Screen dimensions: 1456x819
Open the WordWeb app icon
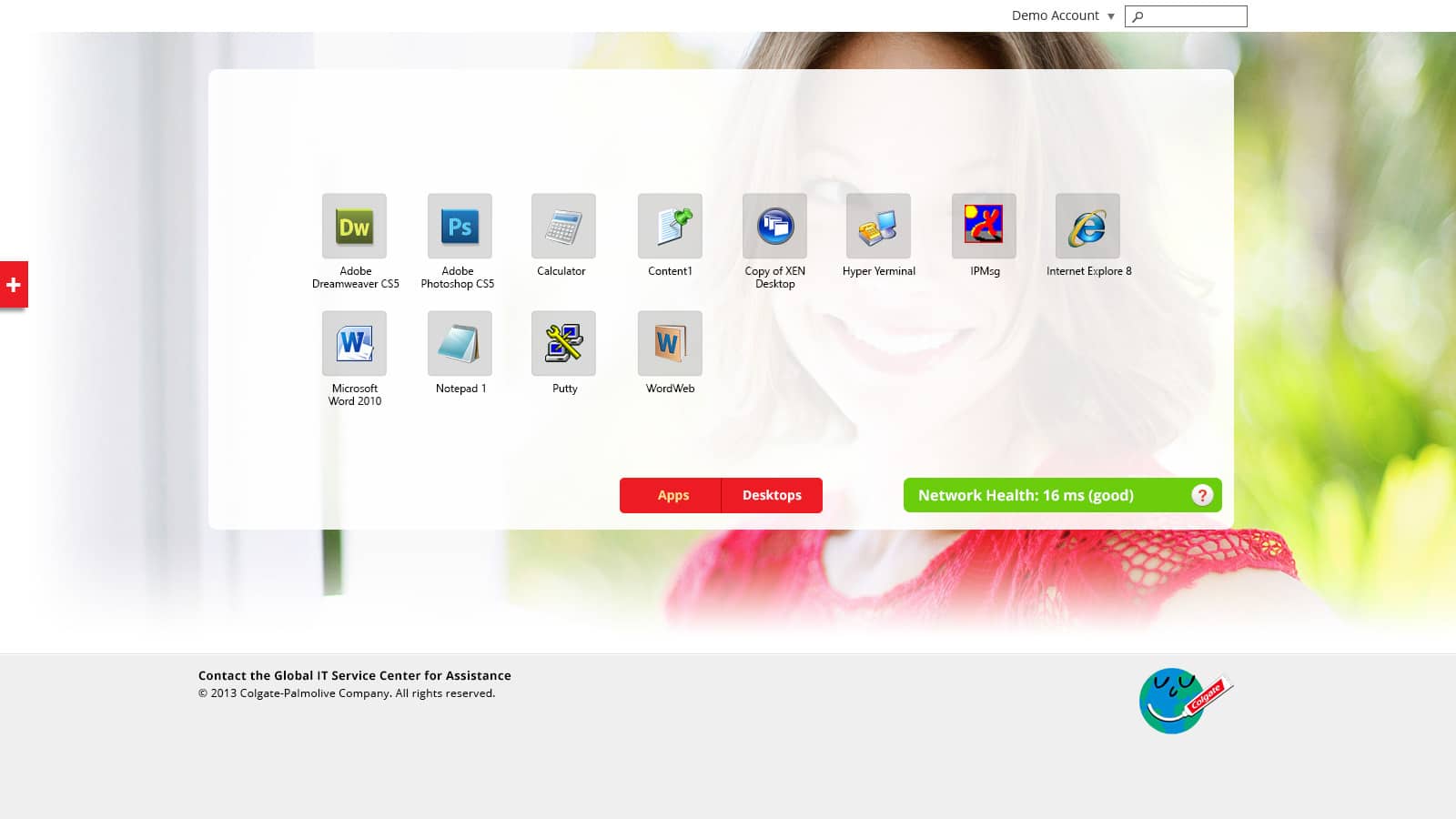click(x=670, y=343)
